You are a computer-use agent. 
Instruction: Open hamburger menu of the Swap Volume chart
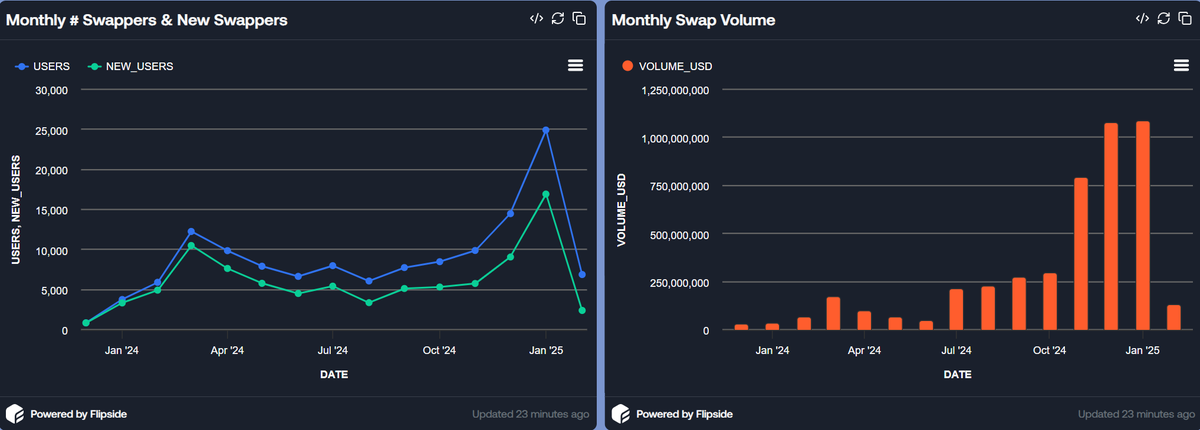1181,65
